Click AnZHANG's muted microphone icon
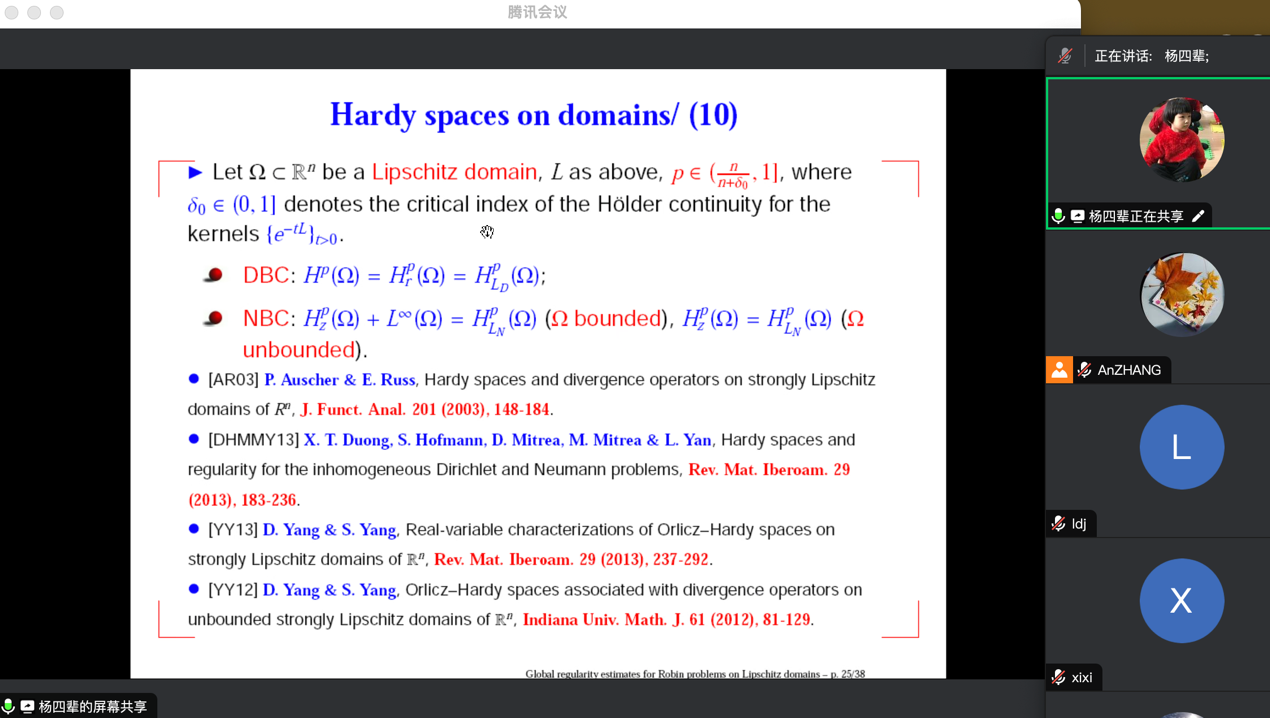Image resolution: width=1270 pixels, height=718 pixels. tap(1084, 370)
